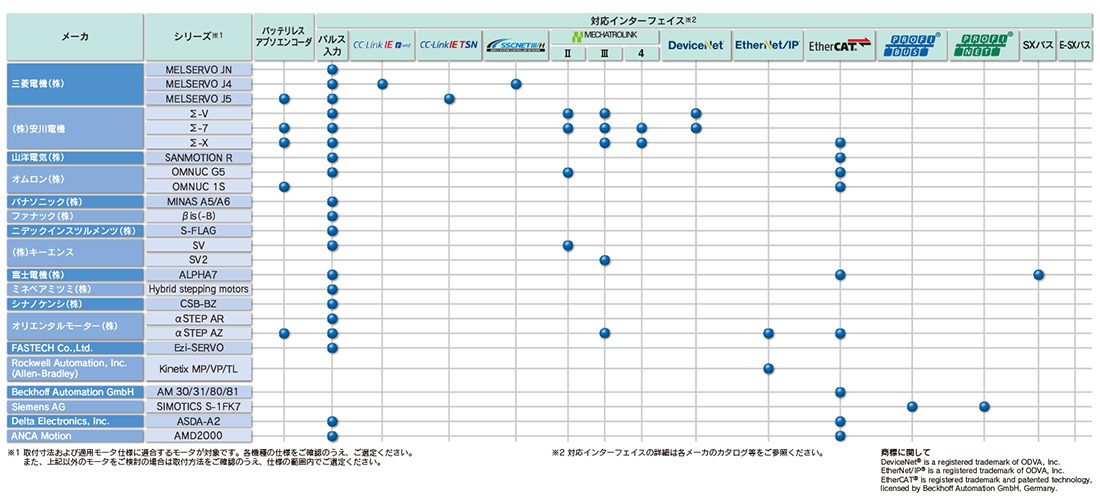Click ASDA-A2 row dot under パルス入力
Screen dimensions: 1100x504
click(x=333, y=421)
